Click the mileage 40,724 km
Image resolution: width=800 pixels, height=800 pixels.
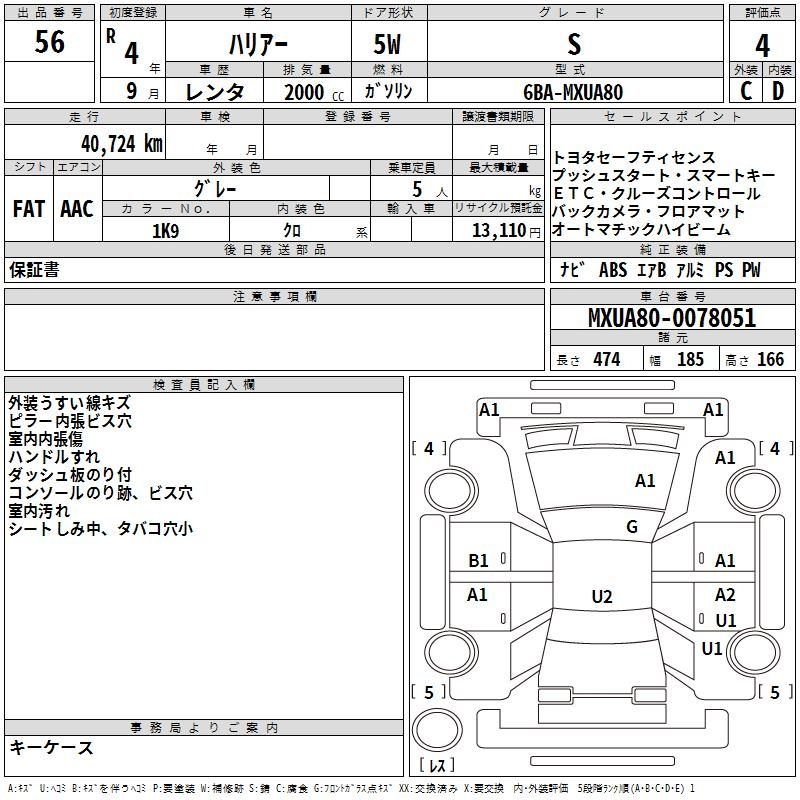tap(121, 144)
